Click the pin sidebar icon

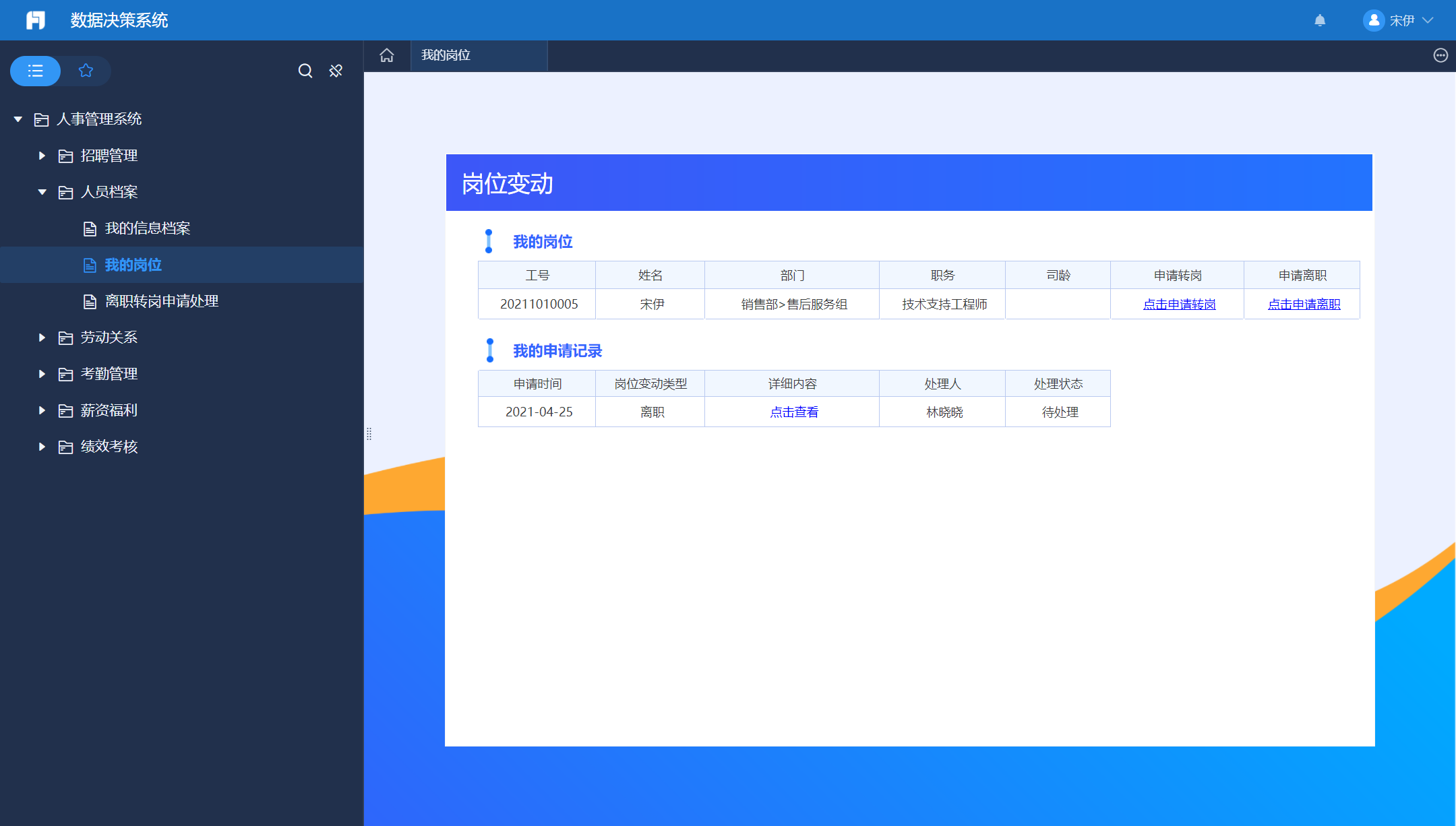(336, 71)
